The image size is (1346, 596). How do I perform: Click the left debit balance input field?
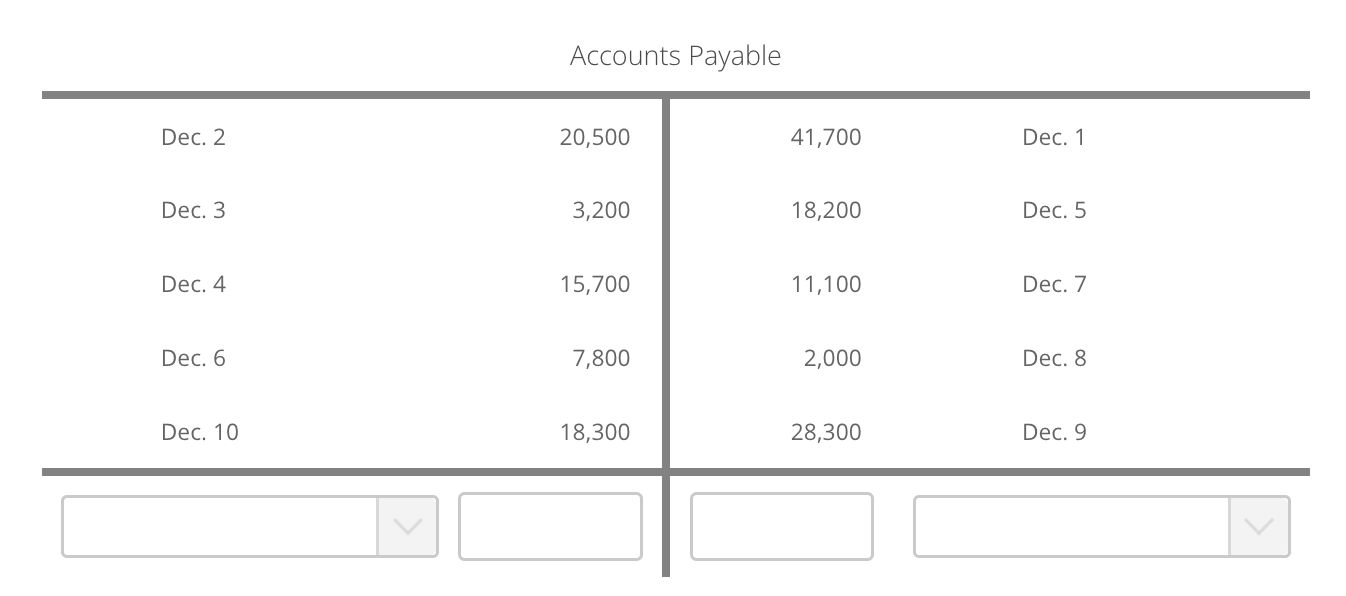(550, 527)
